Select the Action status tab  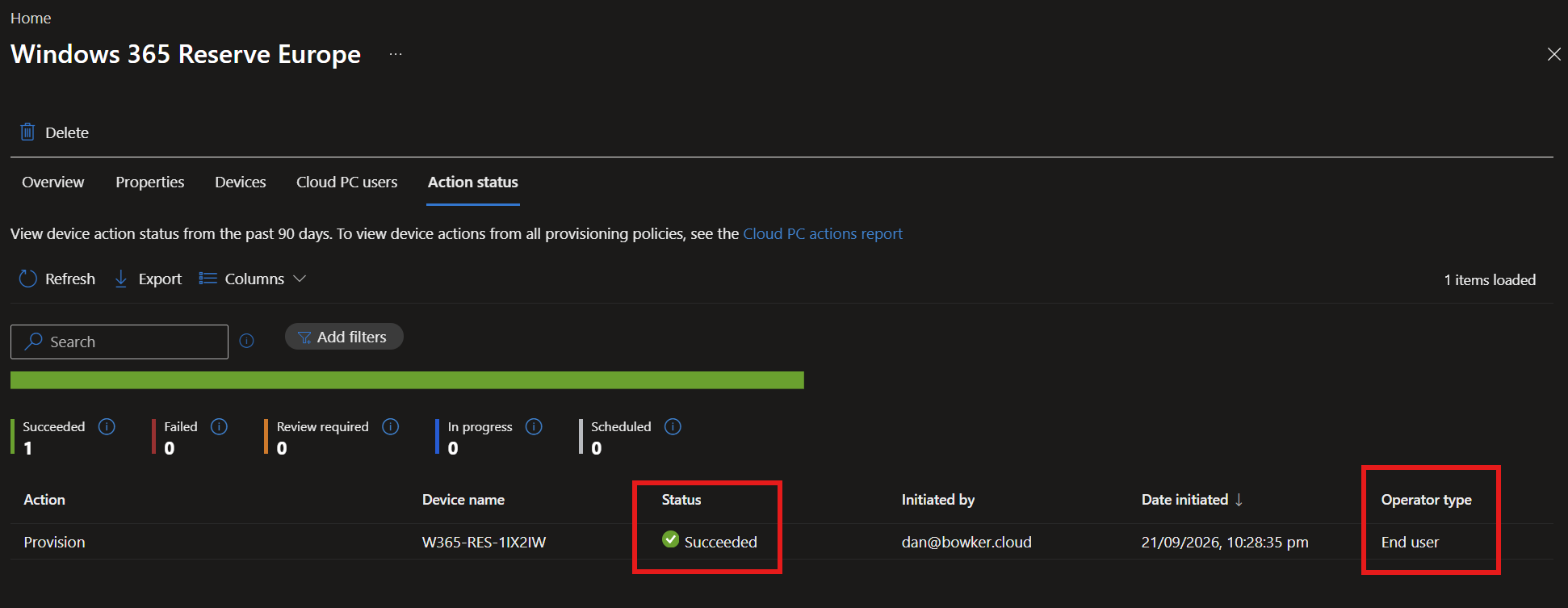click(x=473, y=182)
